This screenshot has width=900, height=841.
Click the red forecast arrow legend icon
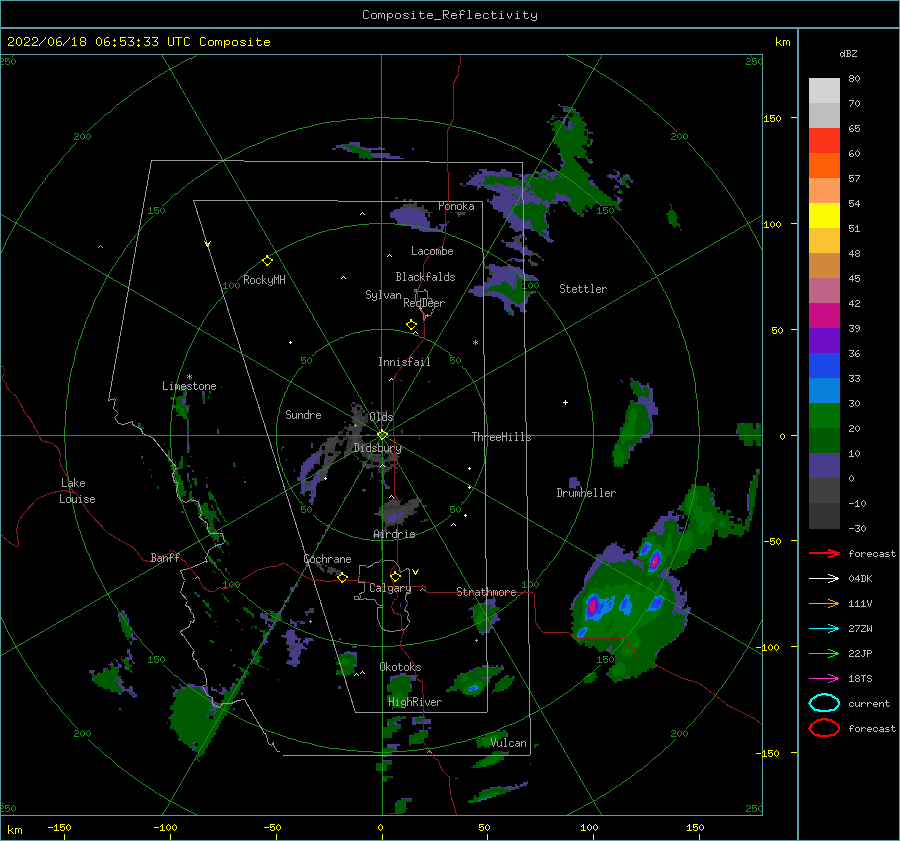tap(824, 553)
